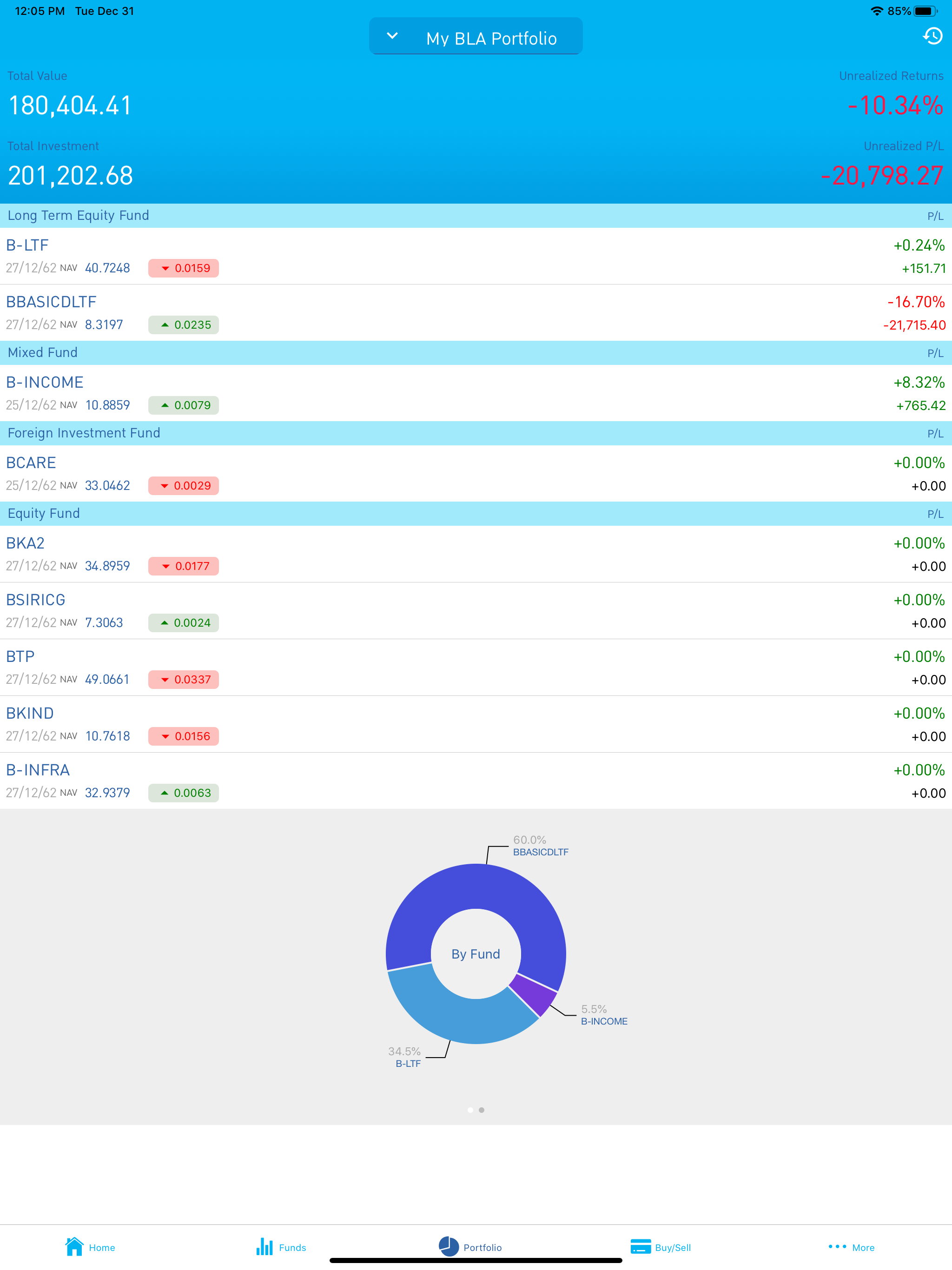The width and height of the screenshot is (952, 1270).
Task: Tap the 5.5% B-INCOME chart label
Action: click(604, 1015)
